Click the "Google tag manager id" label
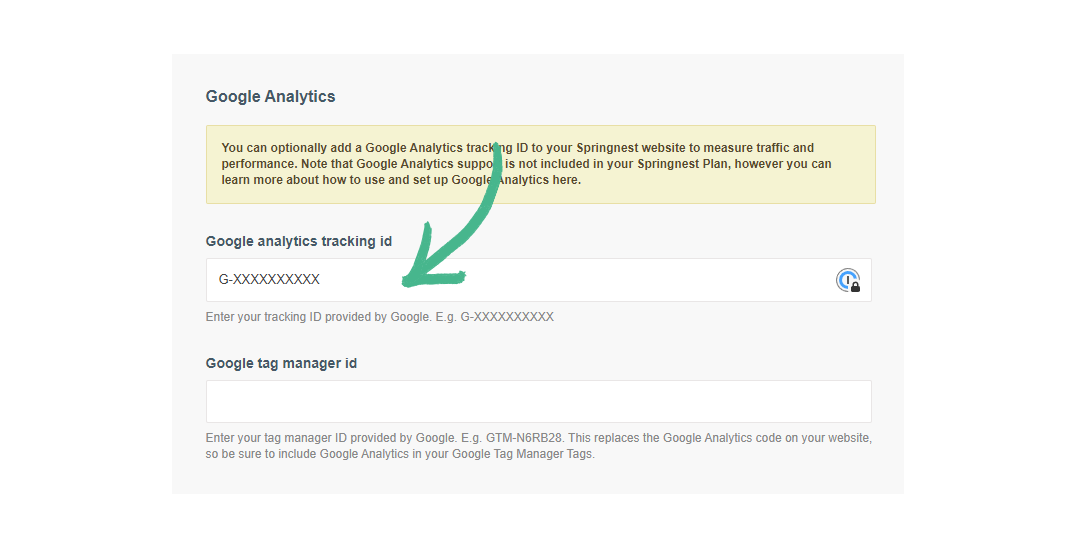The width and height of the screenshot is (1075, 547). click(x=281, y=363)
